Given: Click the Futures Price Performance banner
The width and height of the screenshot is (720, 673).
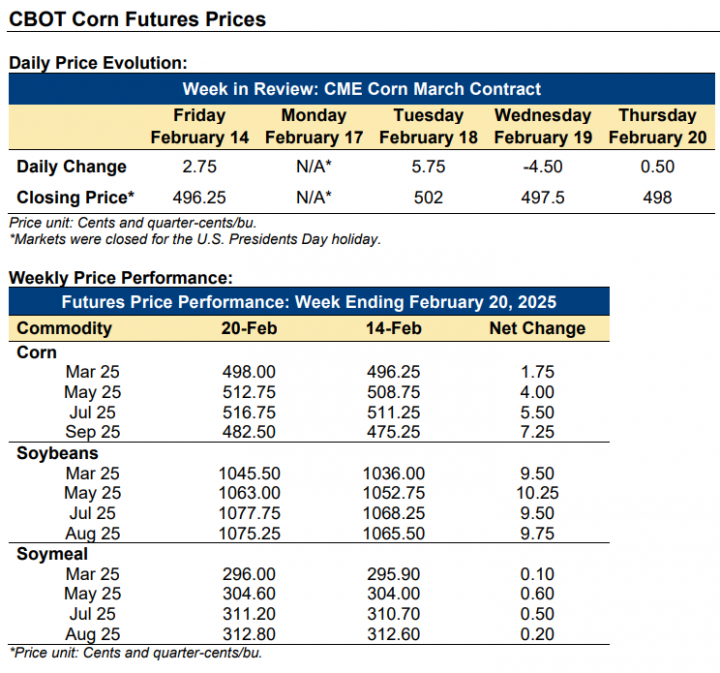Looking at the screenshot, I should click(309, 302).
